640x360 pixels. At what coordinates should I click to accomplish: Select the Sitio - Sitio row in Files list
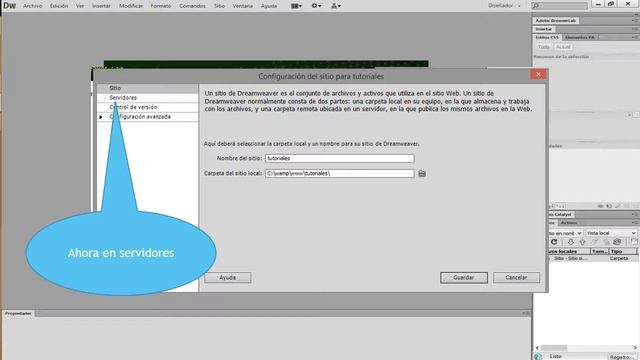[592, 259]
